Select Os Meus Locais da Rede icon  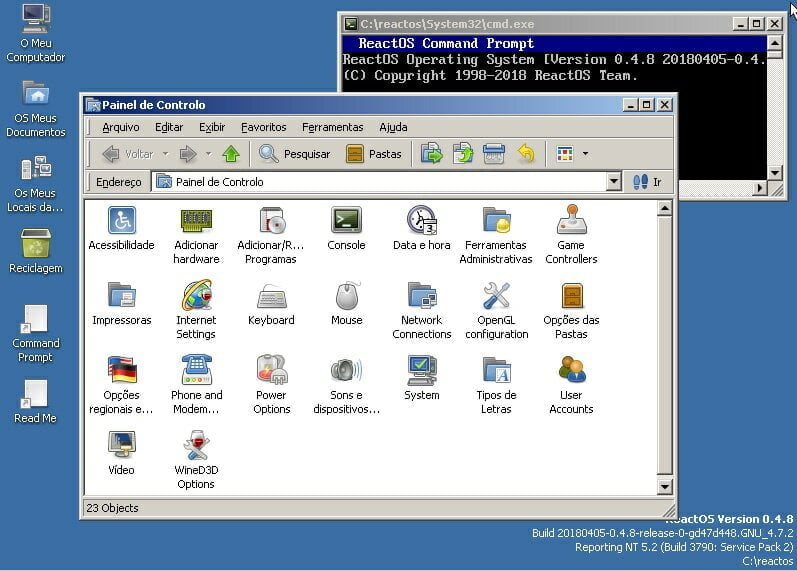(35, 185)
